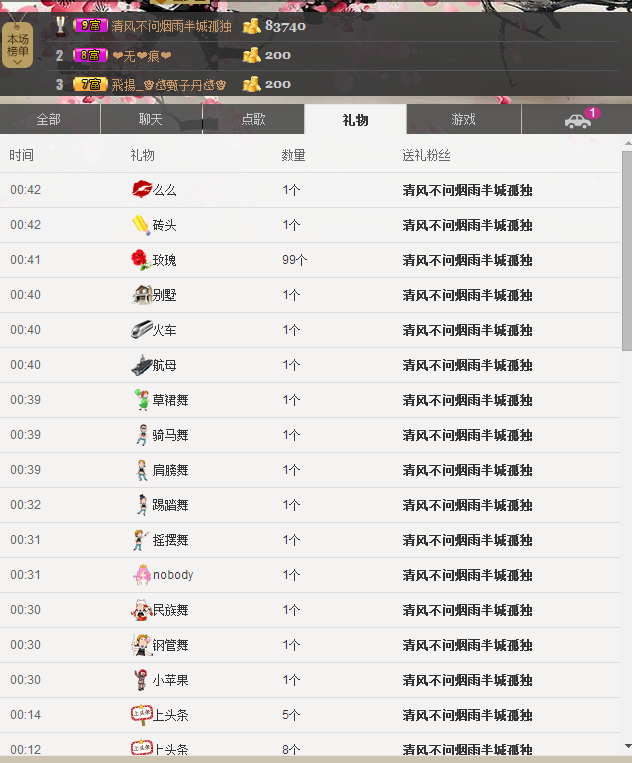
Task: Click the scroll down arrow on scrollbar
Action: click(x=626, y=745)
